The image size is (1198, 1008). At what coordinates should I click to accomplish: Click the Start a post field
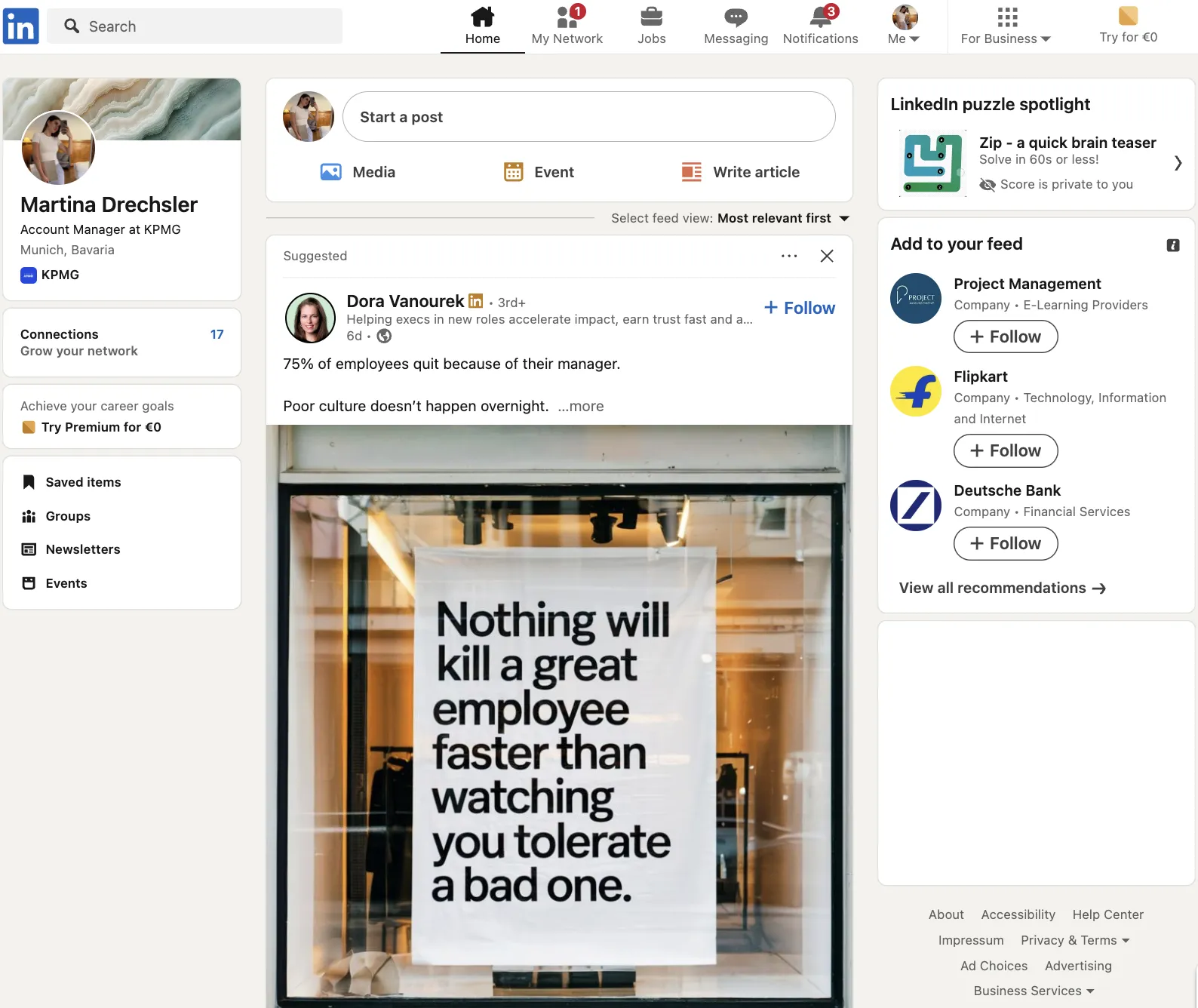[x=588, y=117]
